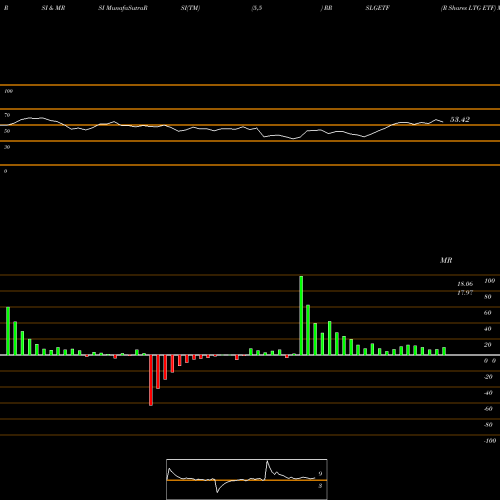Click the last green bar on the right

[x=444, y=351]
